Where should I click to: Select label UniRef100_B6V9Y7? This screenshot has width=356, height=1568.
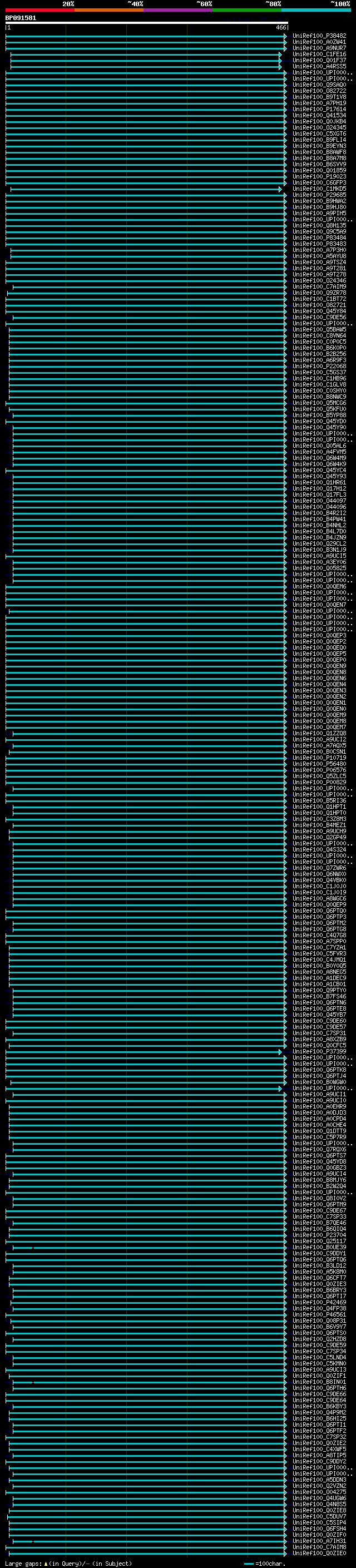[x=319, y=1327]
